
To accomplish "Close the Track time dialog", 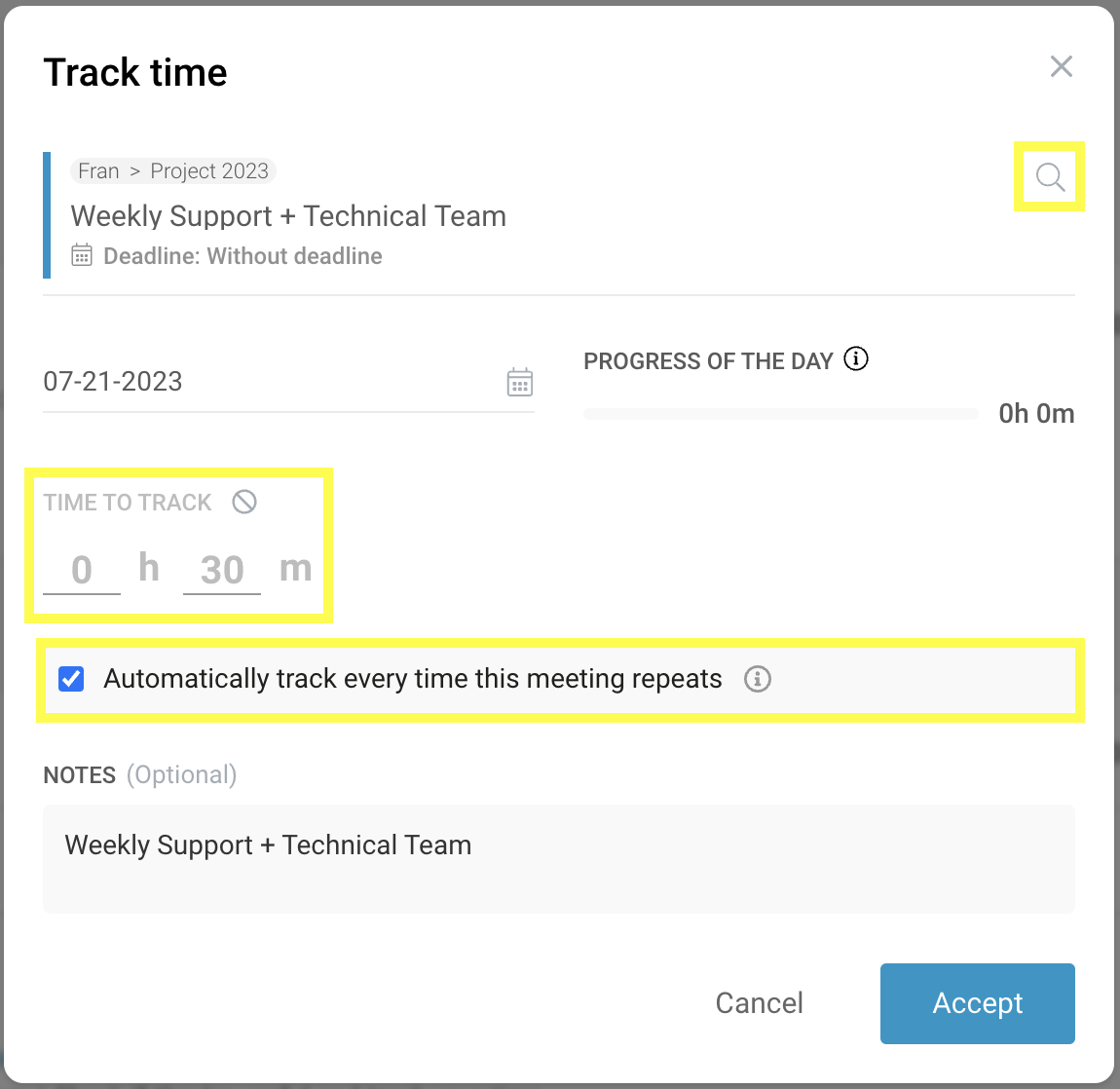I will pyautogui.click(x=1061, y=66).
